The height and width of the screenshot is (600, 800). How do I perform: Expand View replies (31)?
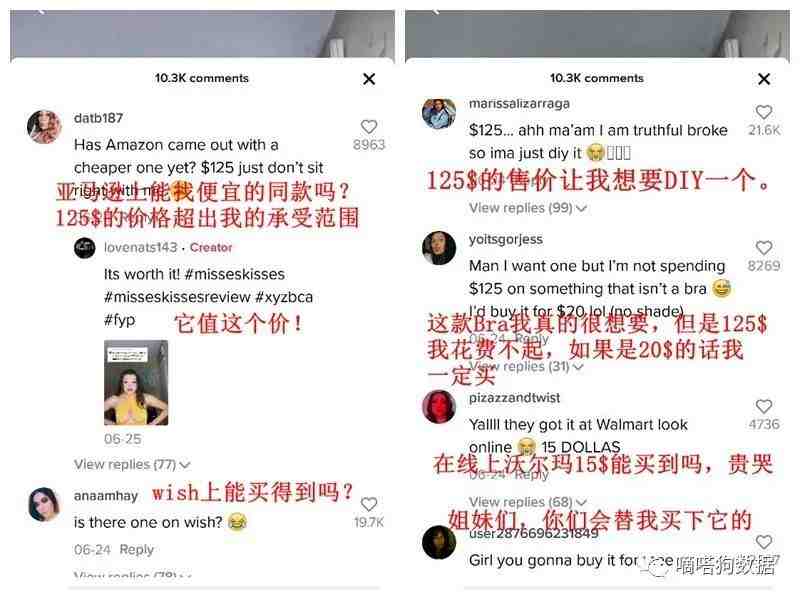[526, 366]
